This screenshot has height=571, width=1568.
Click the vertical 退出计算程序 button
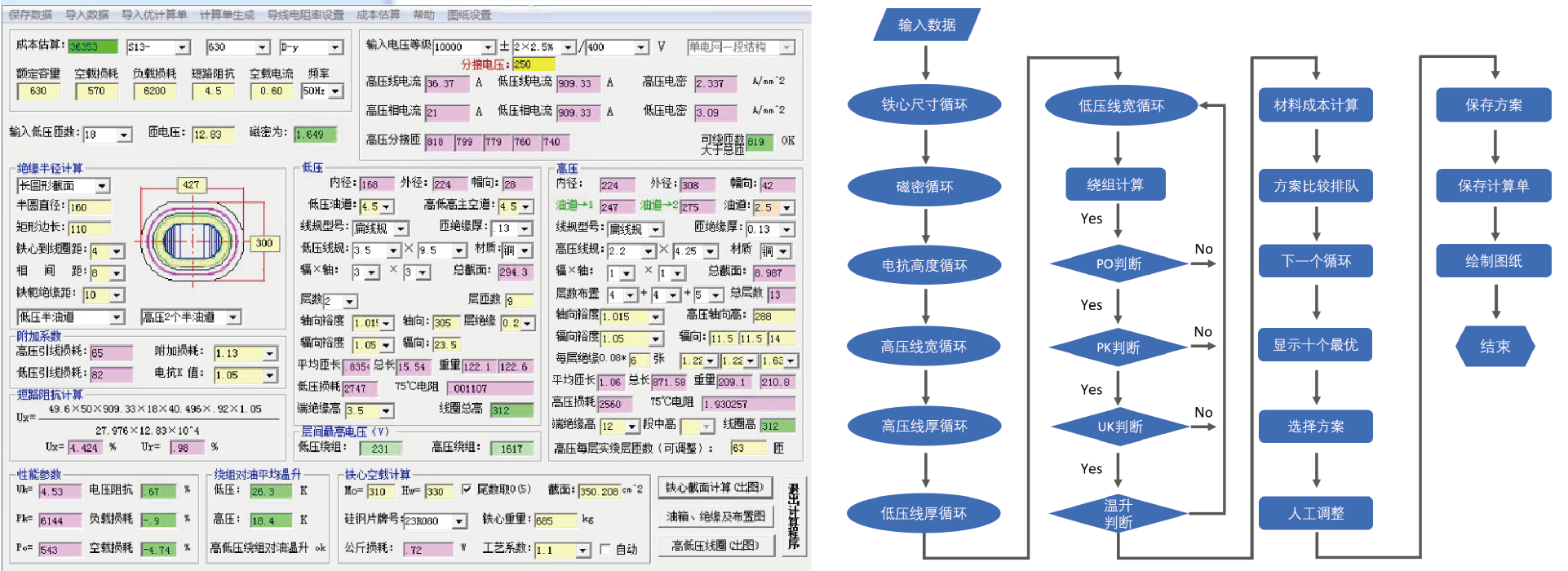(794, 516)
